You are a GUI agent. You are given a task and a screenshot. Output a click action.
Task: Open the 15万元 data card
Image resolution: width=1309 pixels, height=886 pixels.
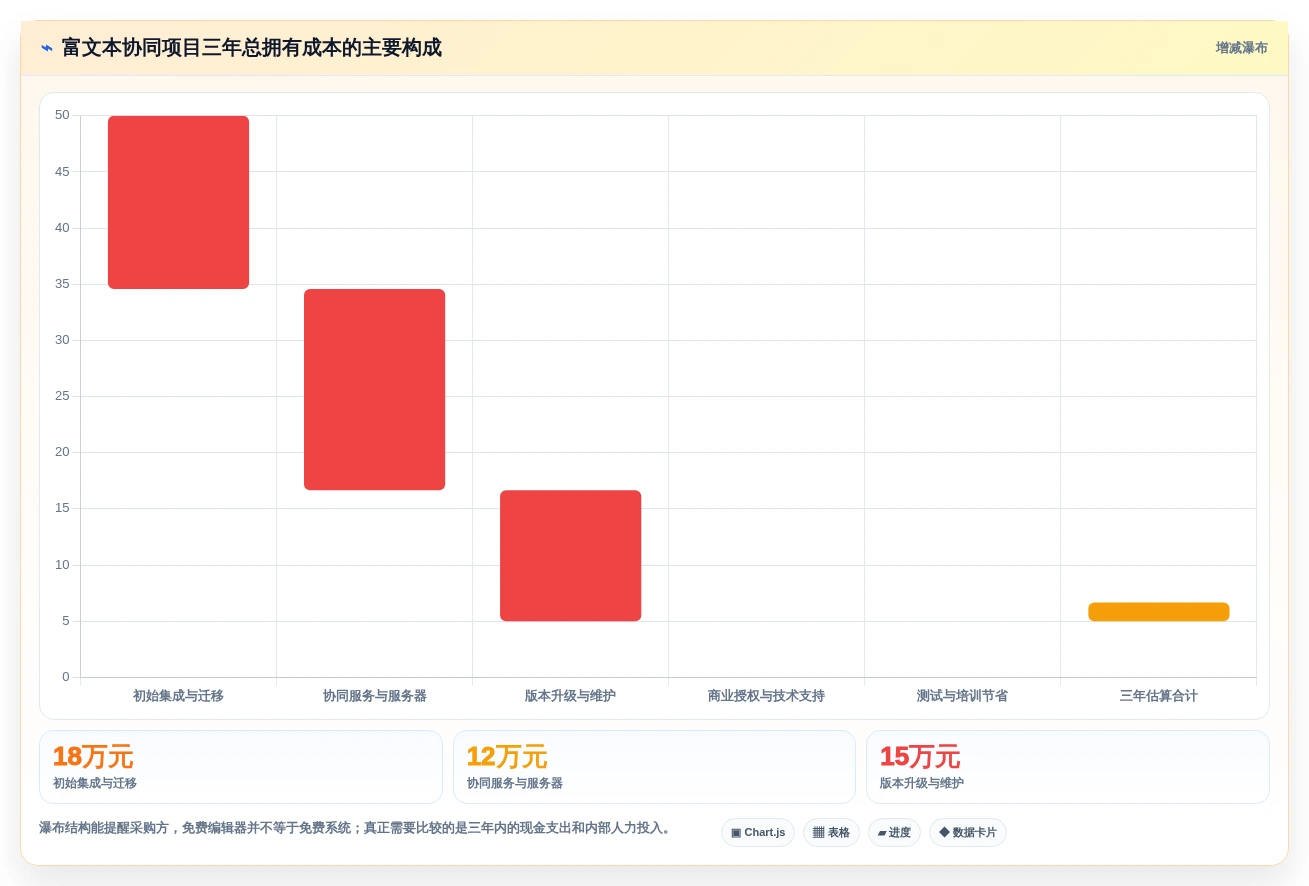[1068, 767]
